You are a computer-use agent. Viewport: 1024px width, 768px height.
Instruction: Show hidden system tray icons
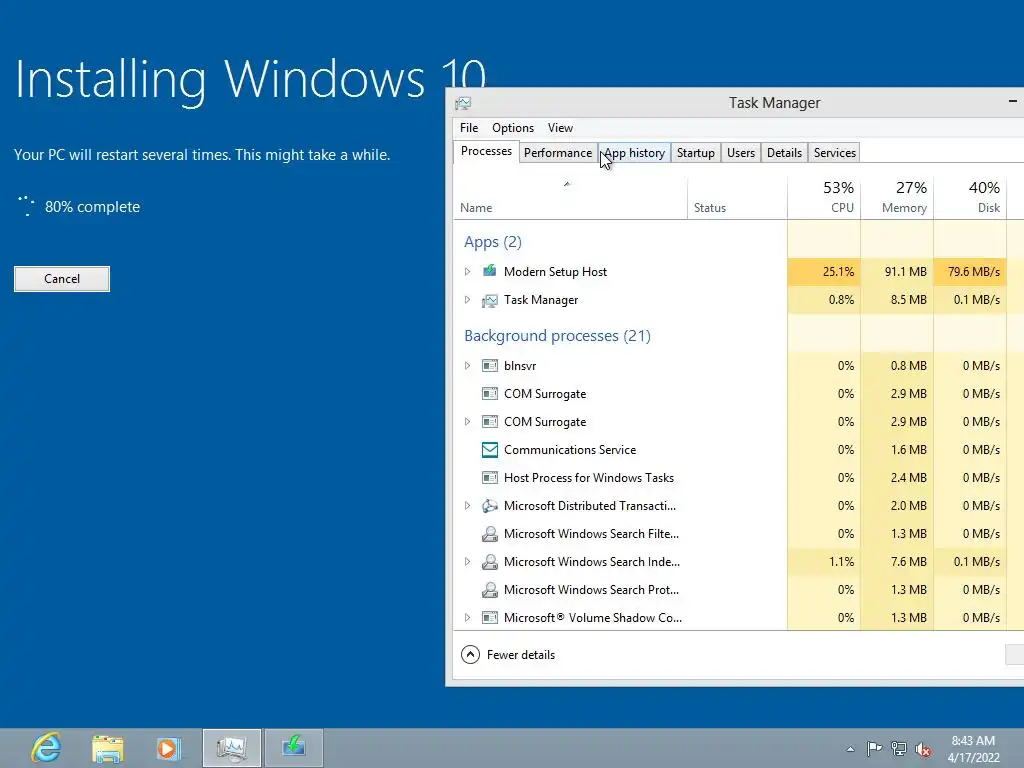[x=850, y=749]
